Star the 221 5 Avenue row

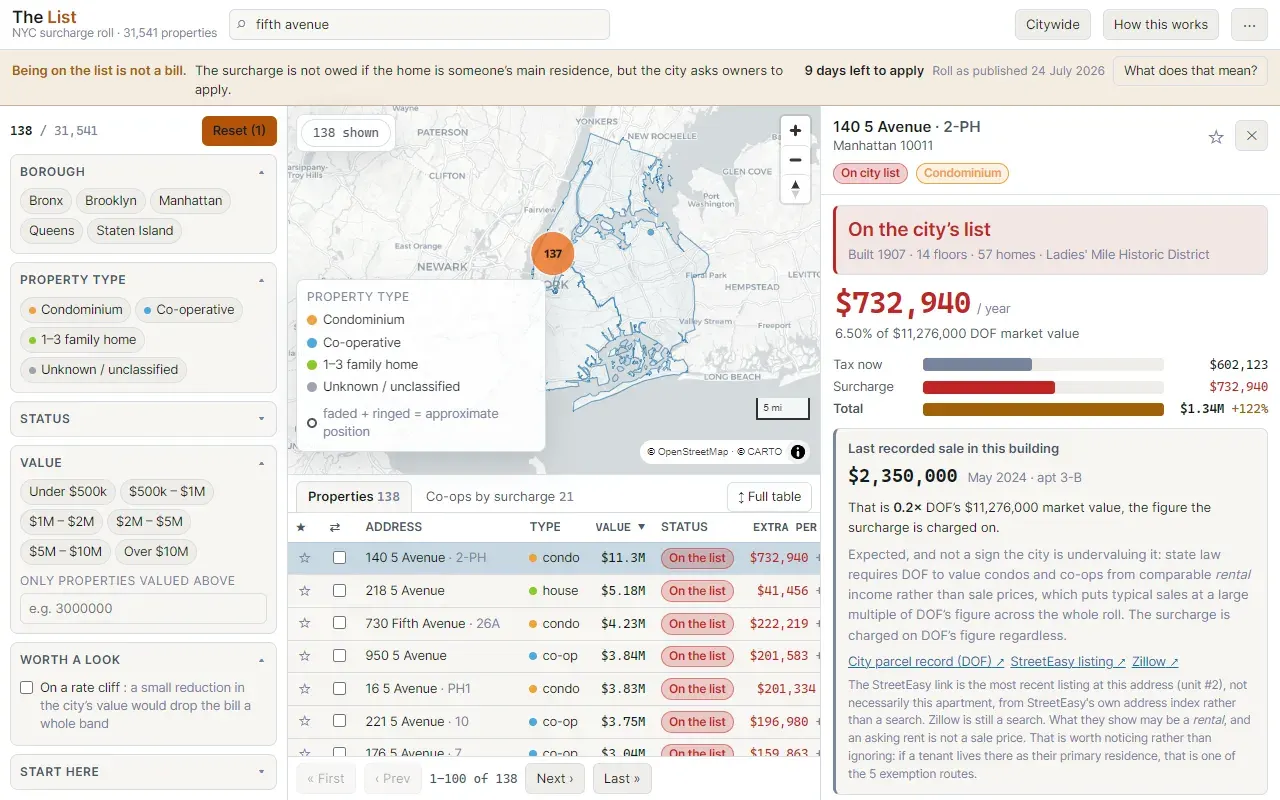point(305,722)
